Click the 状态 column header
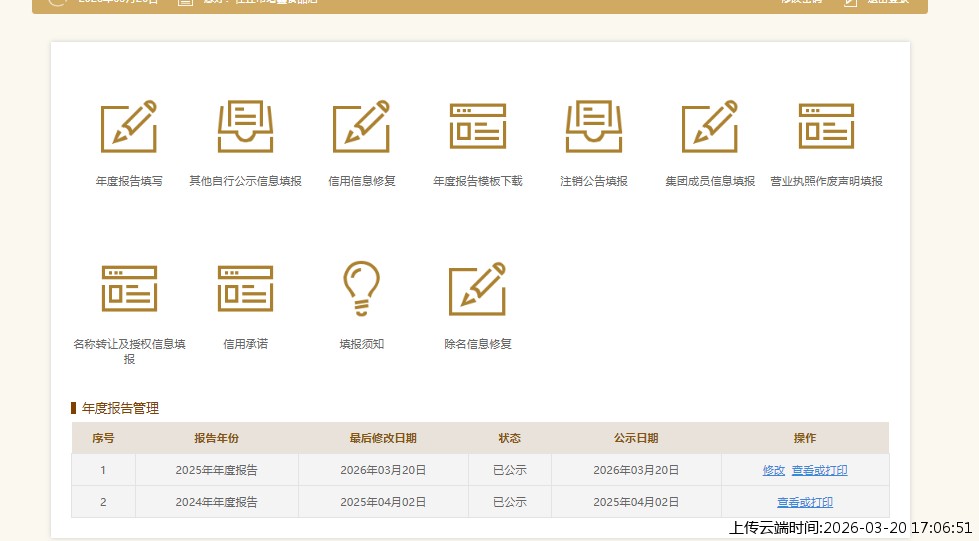 [x=509, y=439]
